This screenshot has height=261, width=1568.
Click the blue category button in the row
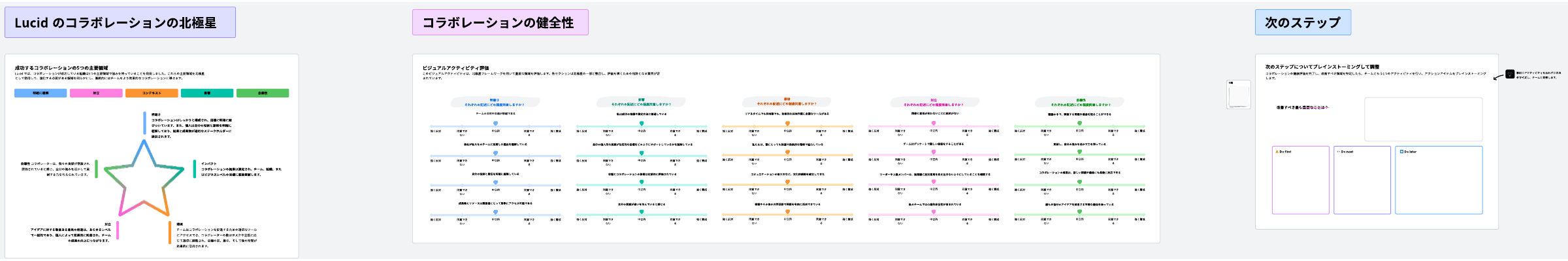41,93
